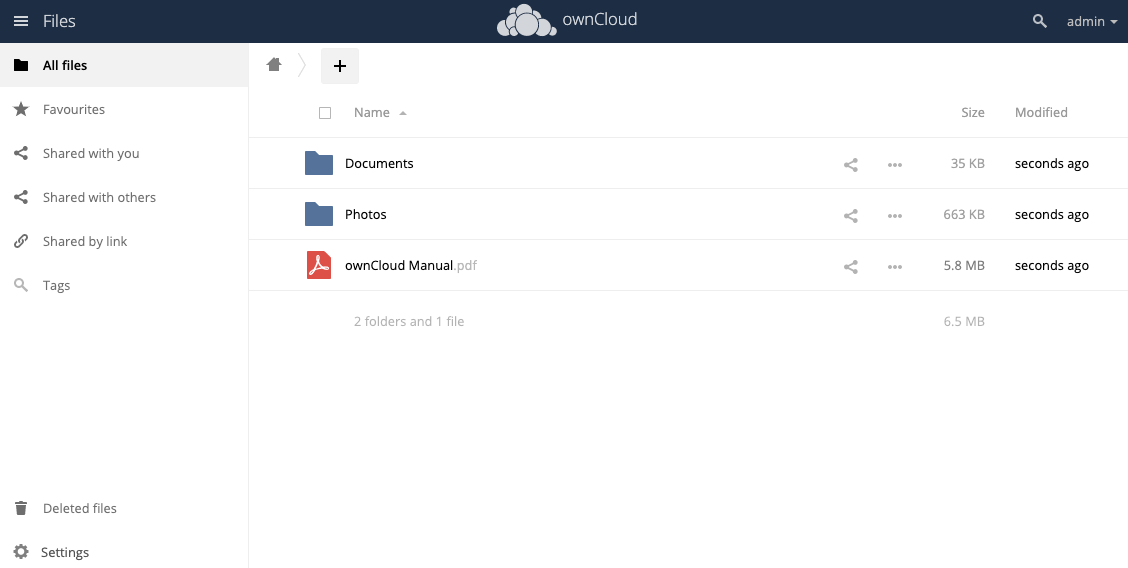Click the plus new file button
1128x568 pixels.
click(x=340, y=65)
